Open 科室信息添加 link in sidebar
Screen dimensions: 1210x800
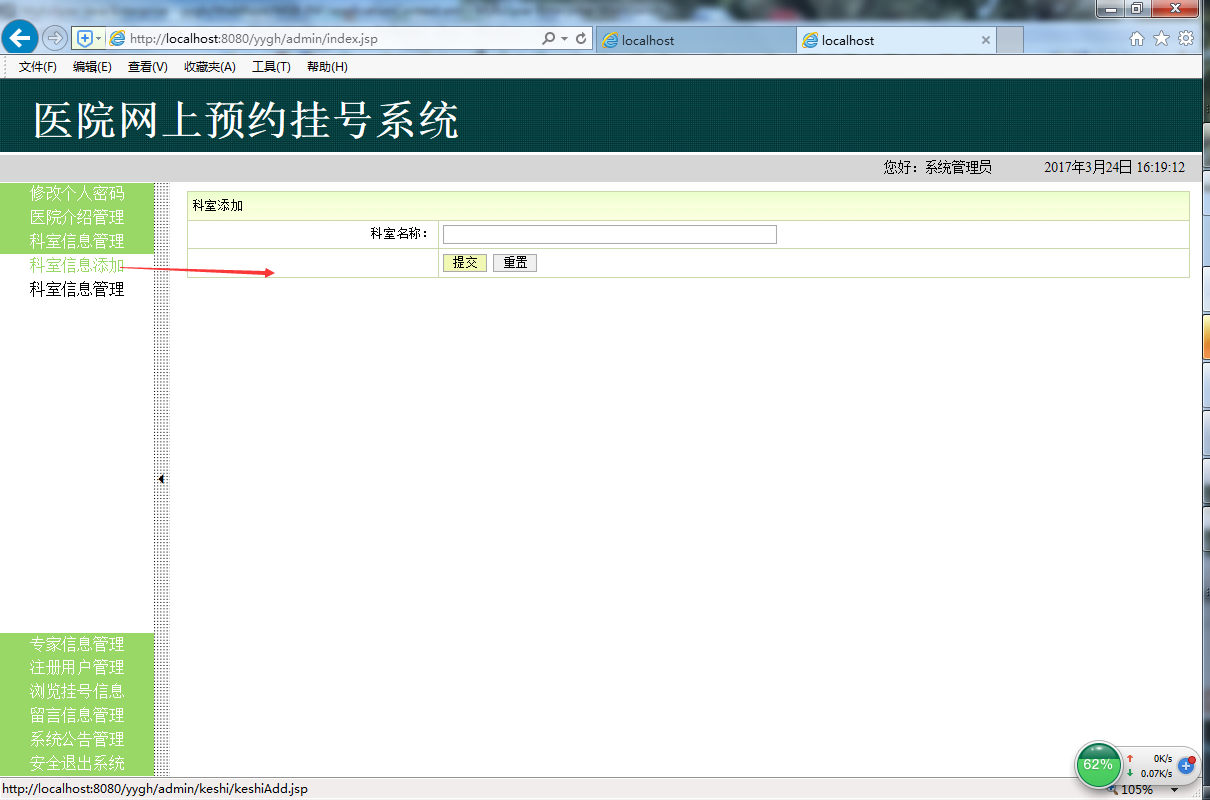(x=77, y=265)
